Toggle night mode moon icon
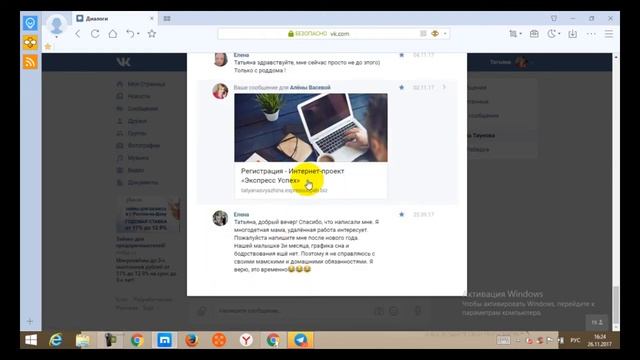The image size is (640, 360). (551, 34)
